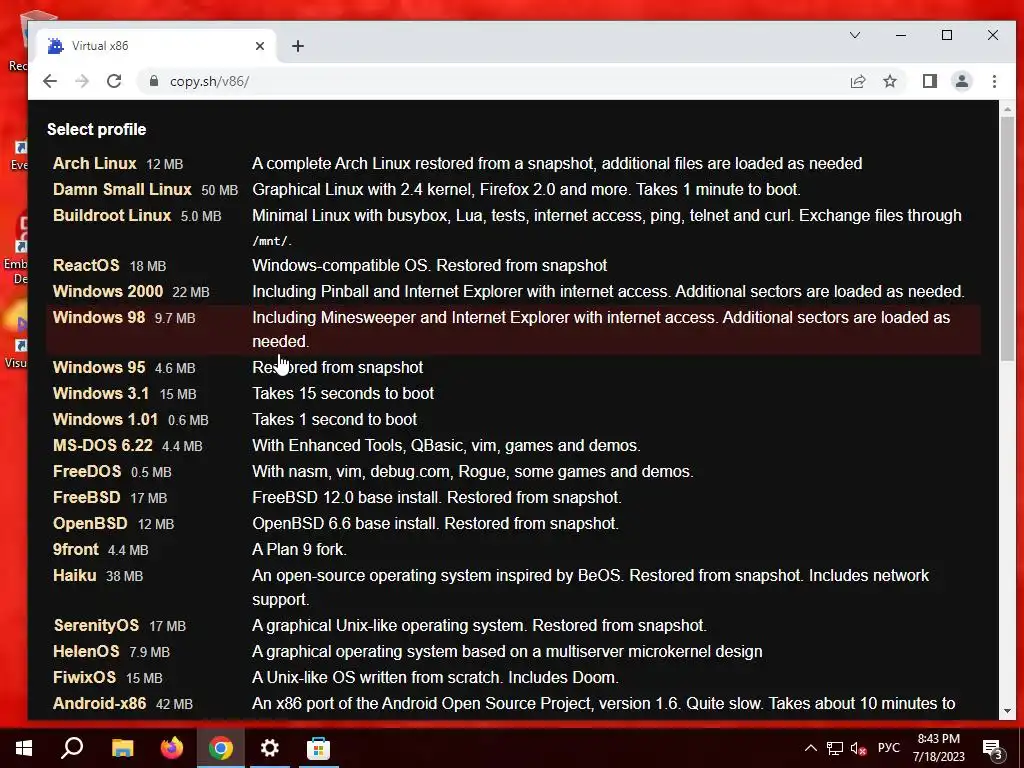Close the Virtual x86 tab
1024x768 pixels.
[x=260, y=46]
